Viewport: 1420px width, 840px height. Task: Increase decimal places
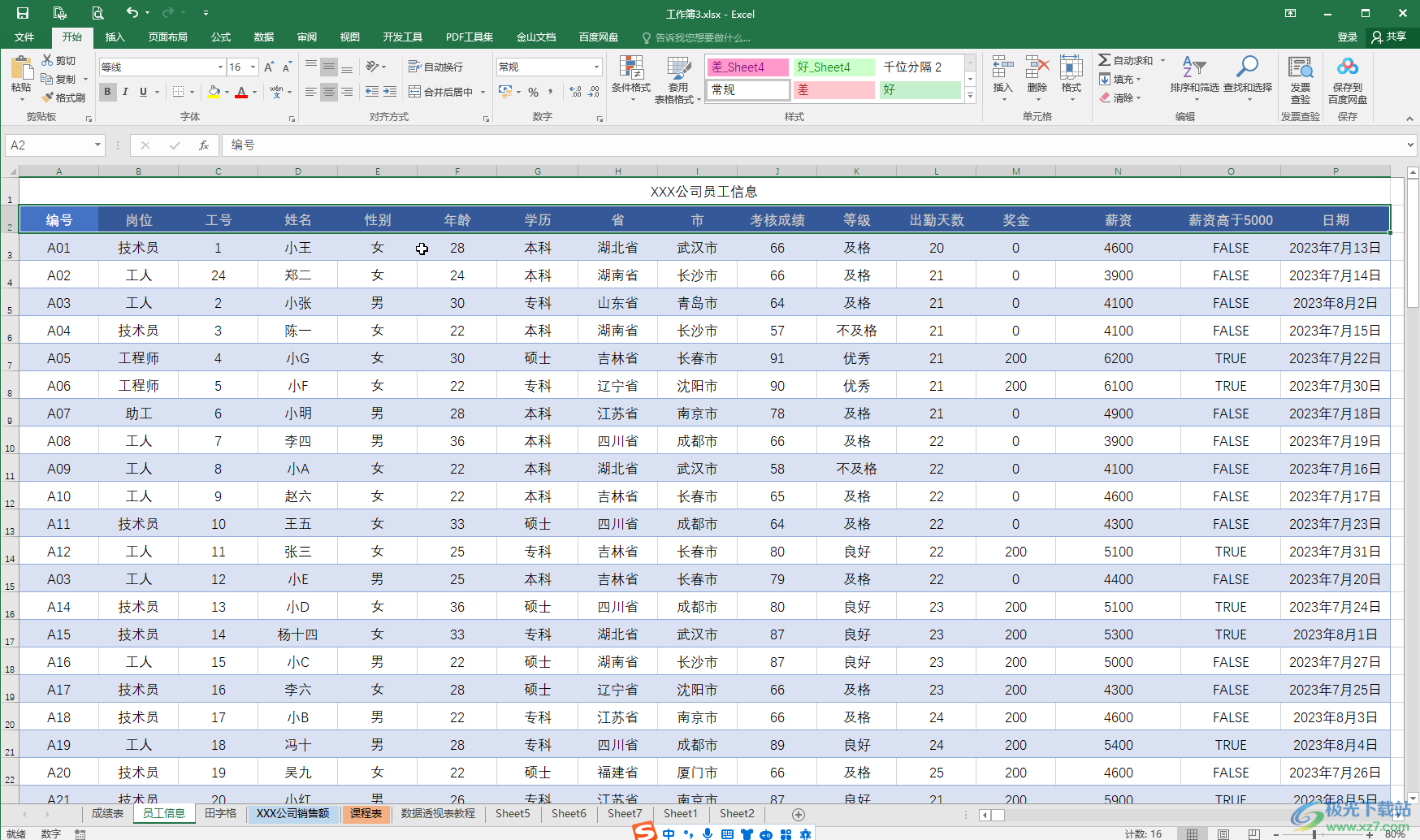click(x=576, y=92)
